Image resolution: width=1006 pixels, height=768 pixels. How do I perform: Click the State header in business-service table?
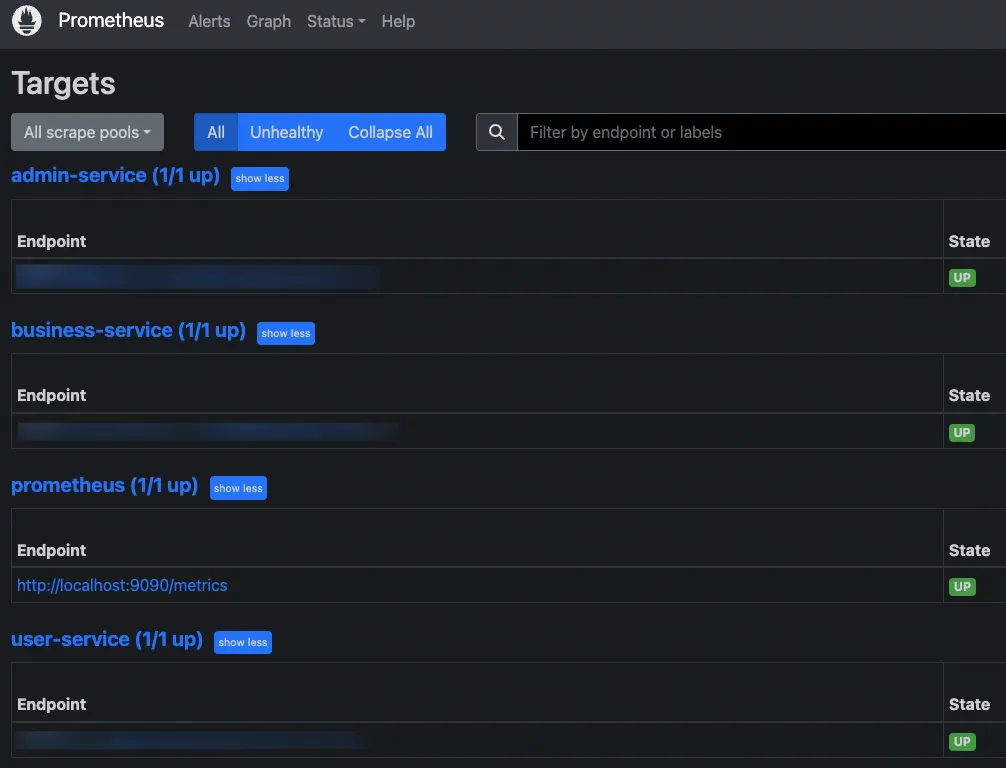[x=969, y=395]
